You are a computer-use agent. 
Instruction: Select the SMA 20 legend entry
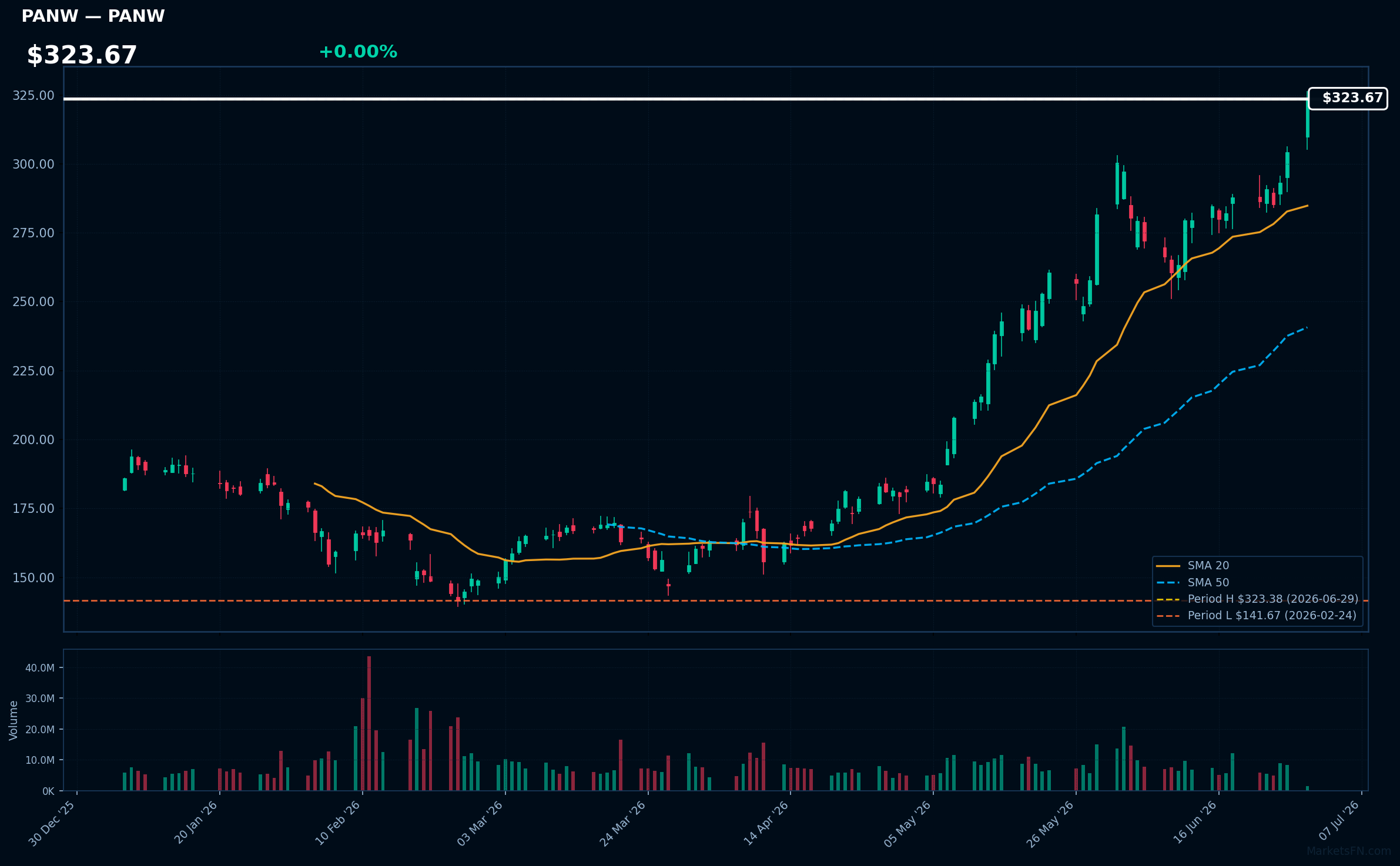[1193, 566]
